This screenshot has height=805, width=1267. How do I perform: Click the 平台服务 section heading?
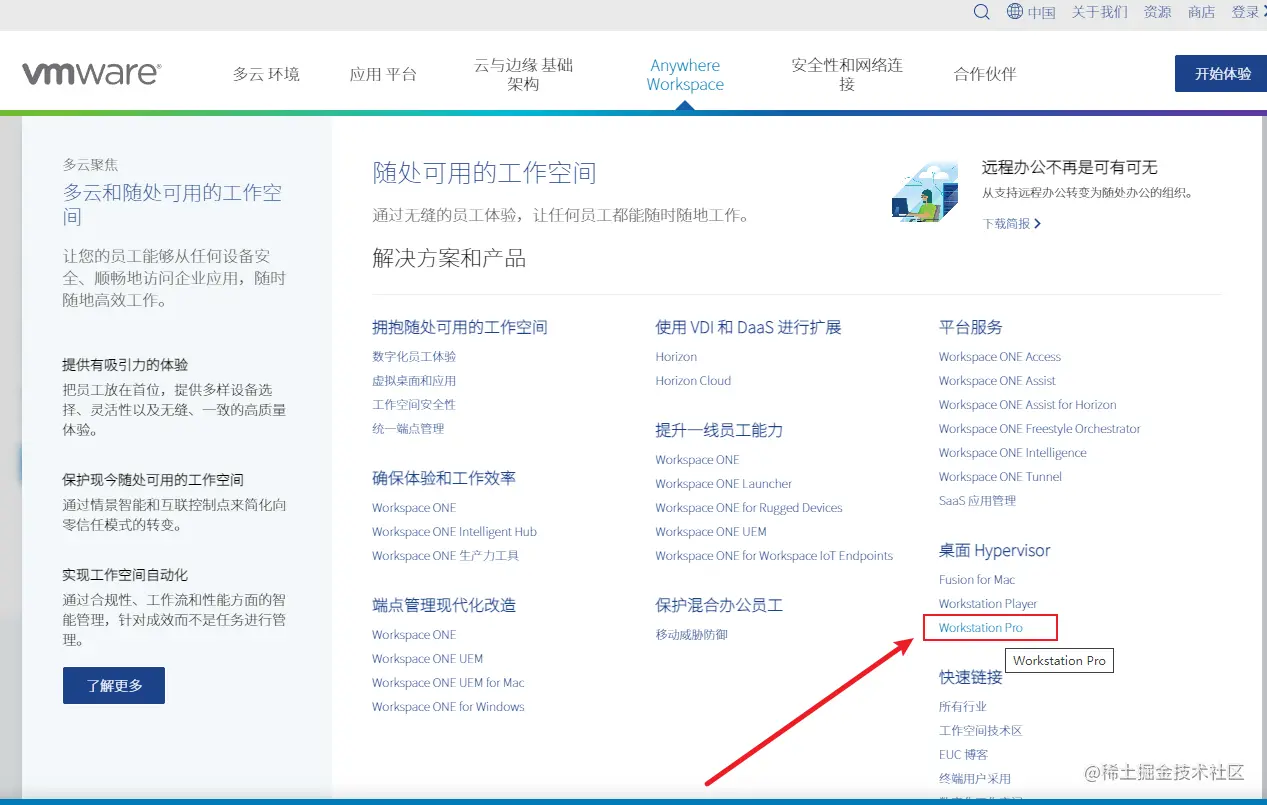tap(970, 327)
